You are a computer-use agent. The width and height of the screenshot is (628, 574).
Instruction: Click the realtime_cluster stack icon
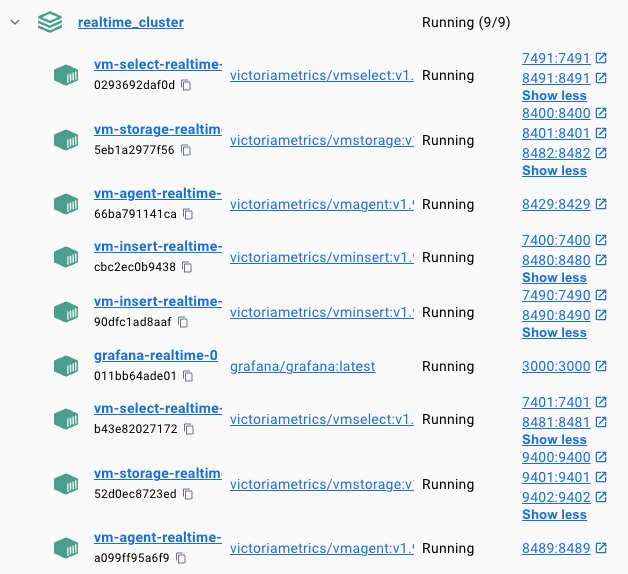pos(50,22)
